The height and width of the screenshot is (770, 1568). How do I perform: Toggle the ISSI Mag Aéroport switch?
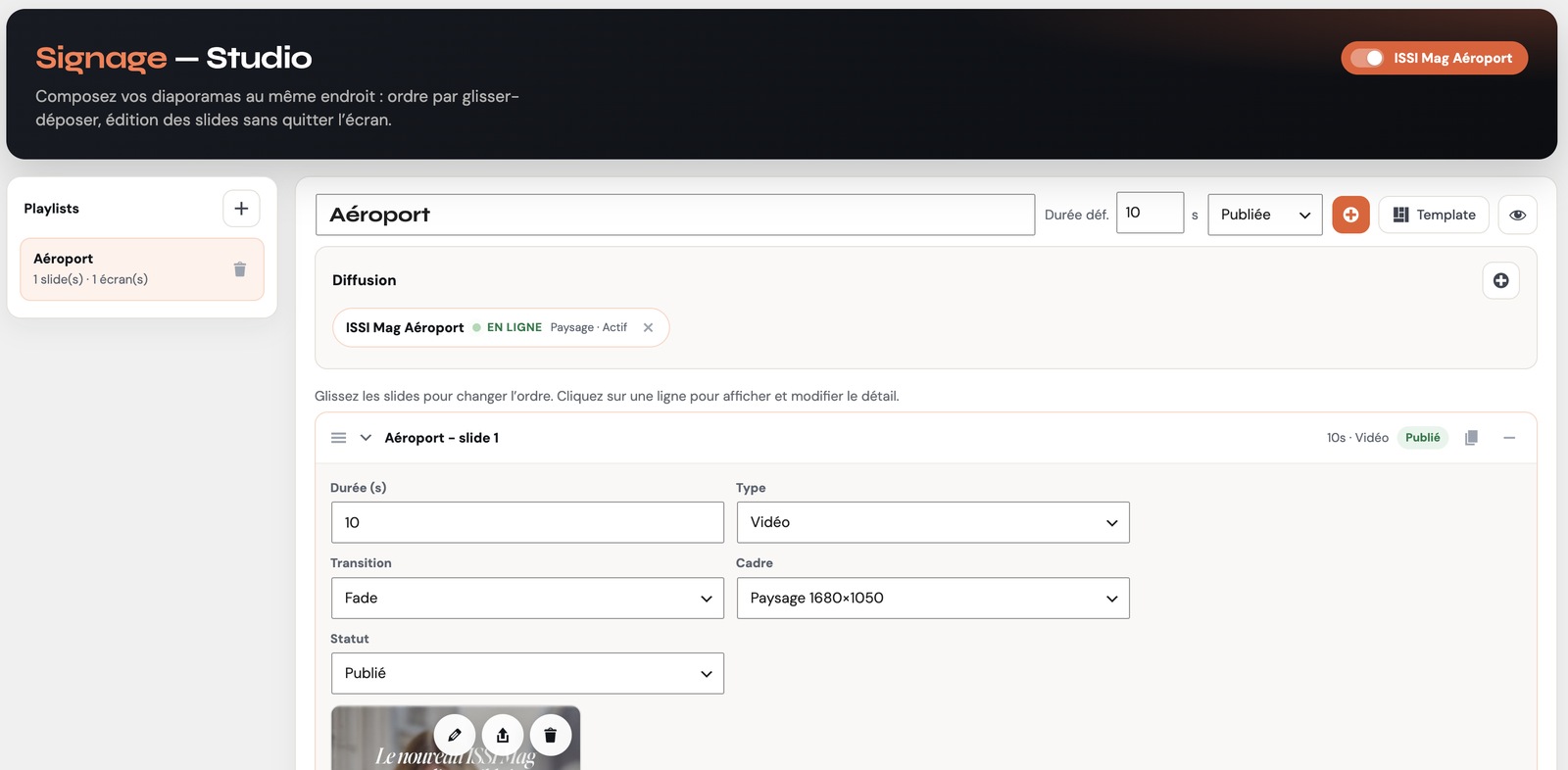1366,58
